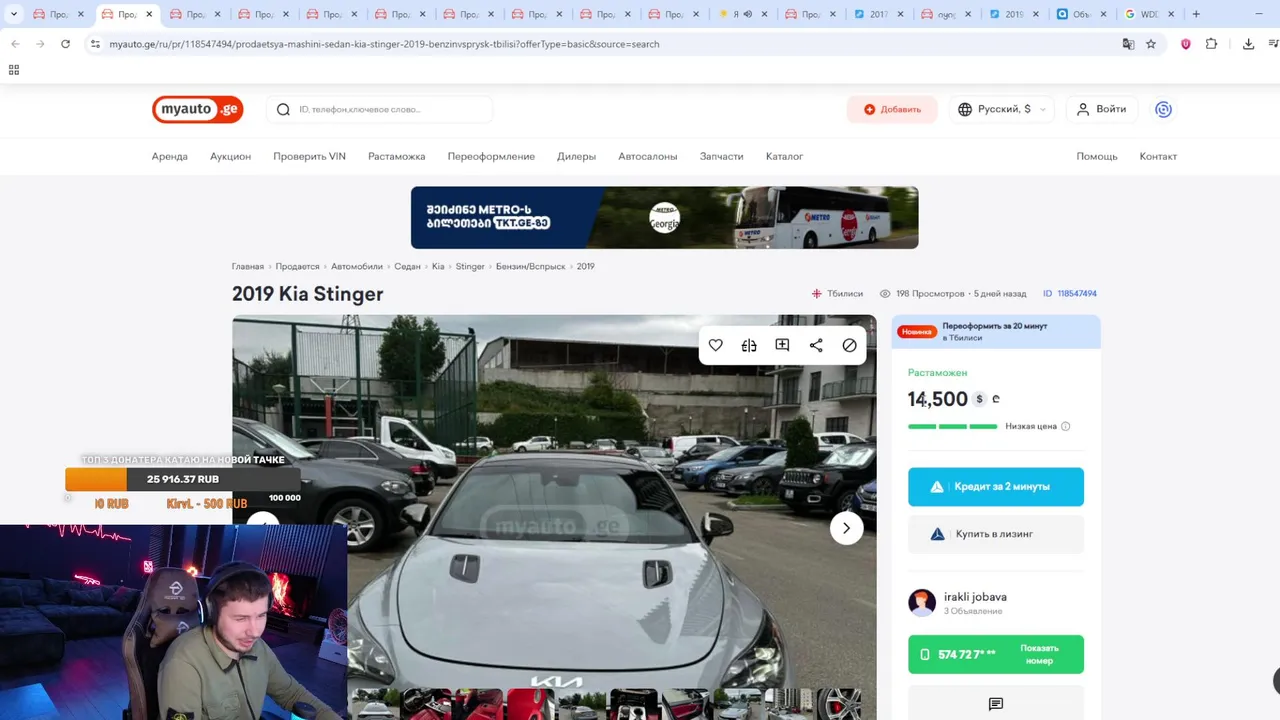The image size is (1280, 720).
Task: View site information icon in address bar
Action: point(95,44)
